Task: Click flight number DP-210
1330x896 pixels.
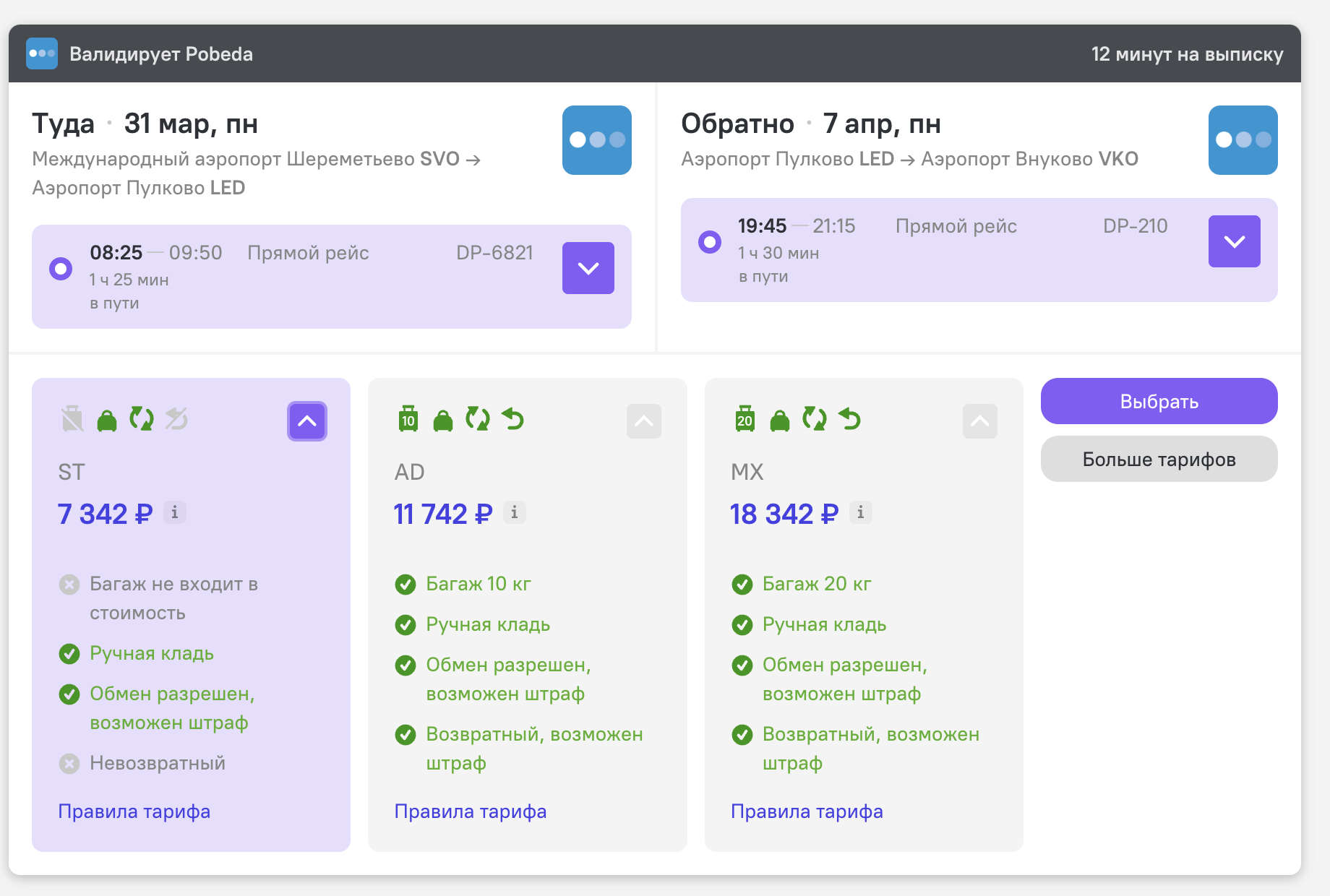Action: pos(1136,225)
